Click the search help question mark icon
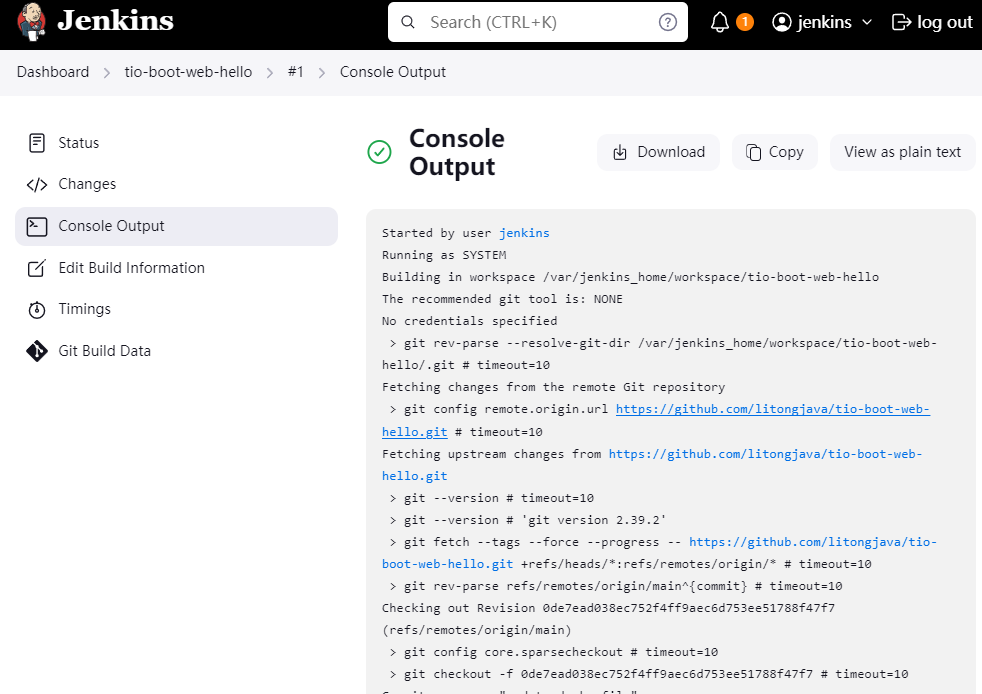 668,22
